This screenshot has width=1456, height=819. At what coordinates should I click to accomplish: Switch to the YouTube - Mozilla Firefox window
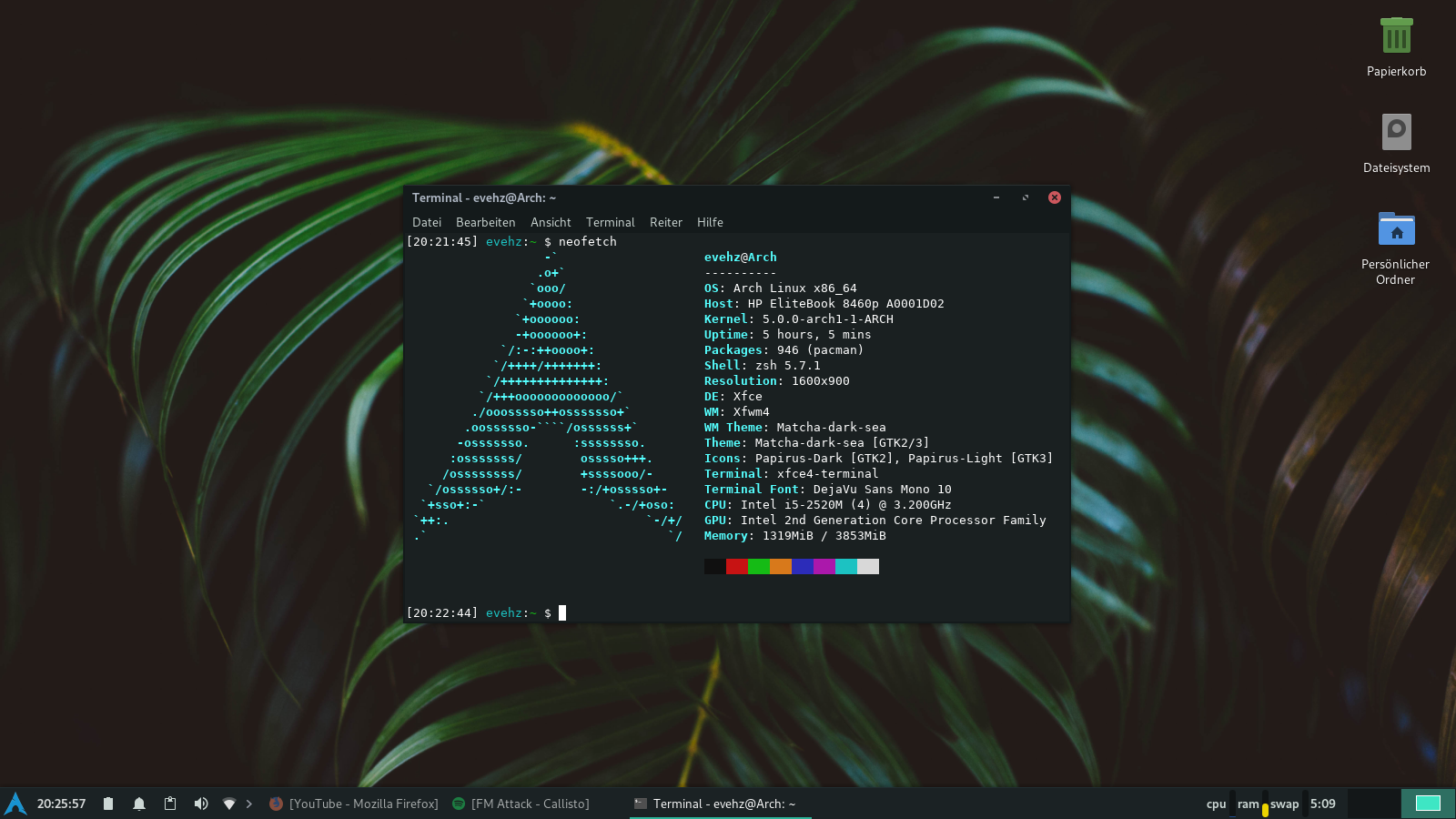tap(354, 804)
